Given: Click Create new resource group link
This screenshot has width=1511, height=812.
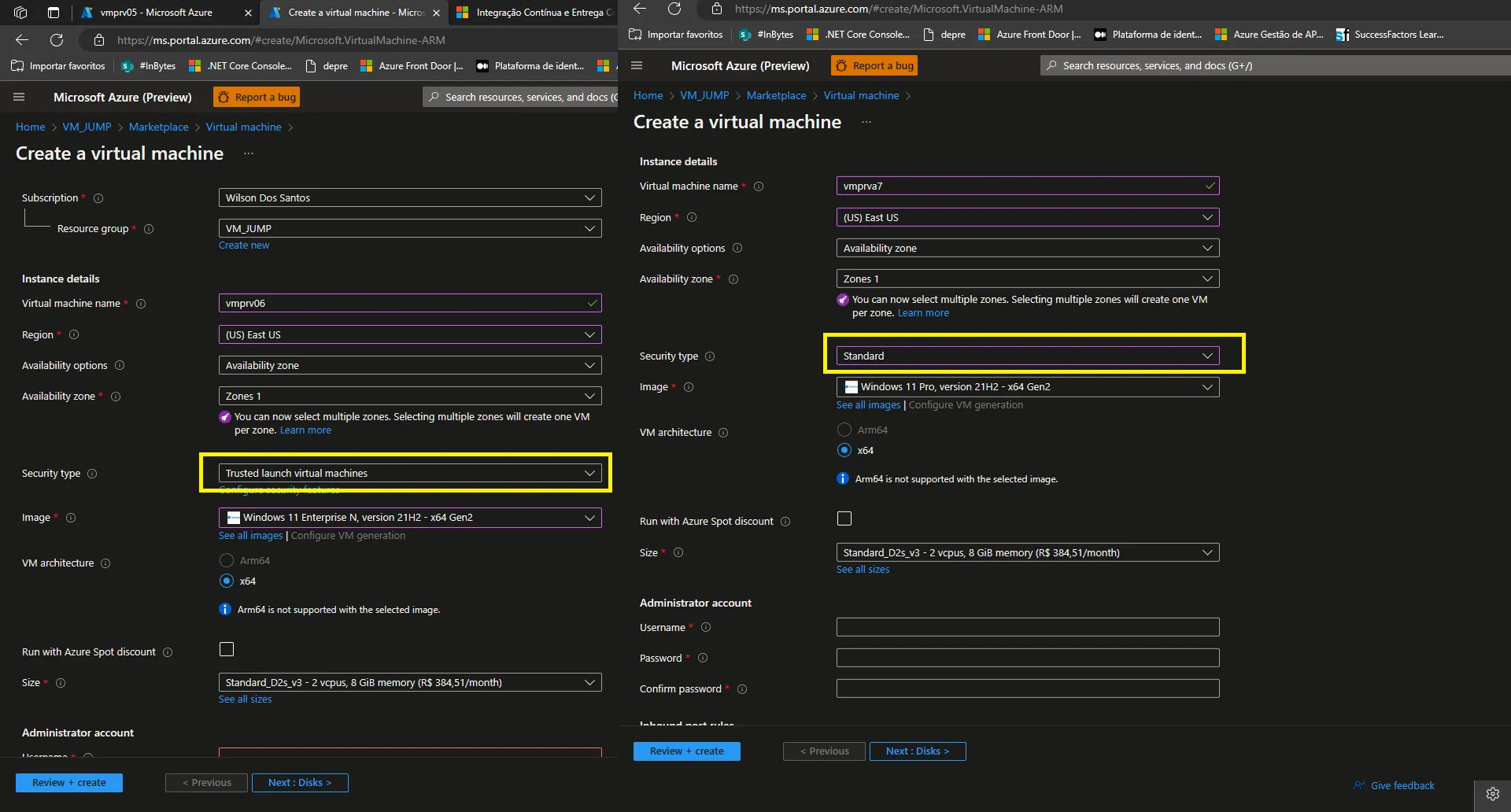Looking at the screenshot, I should [x=244, y=245].
